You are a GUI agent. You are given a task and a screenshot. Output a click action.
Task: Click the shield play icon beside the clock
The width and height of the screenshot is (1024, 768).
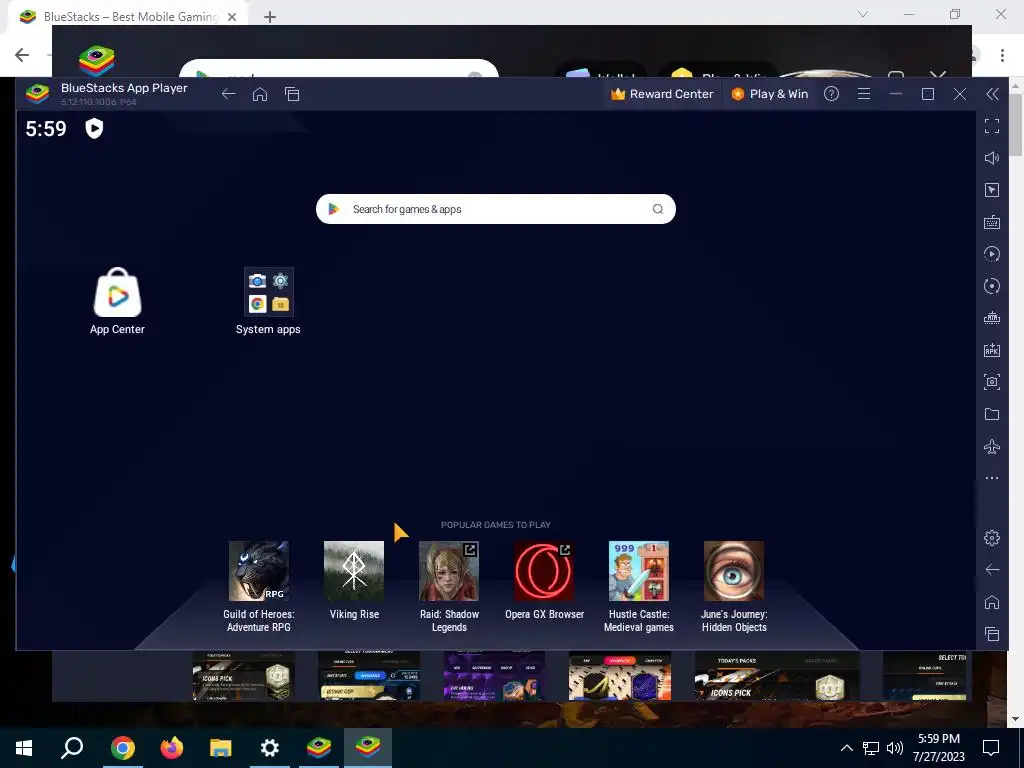(x=95, y=129)
